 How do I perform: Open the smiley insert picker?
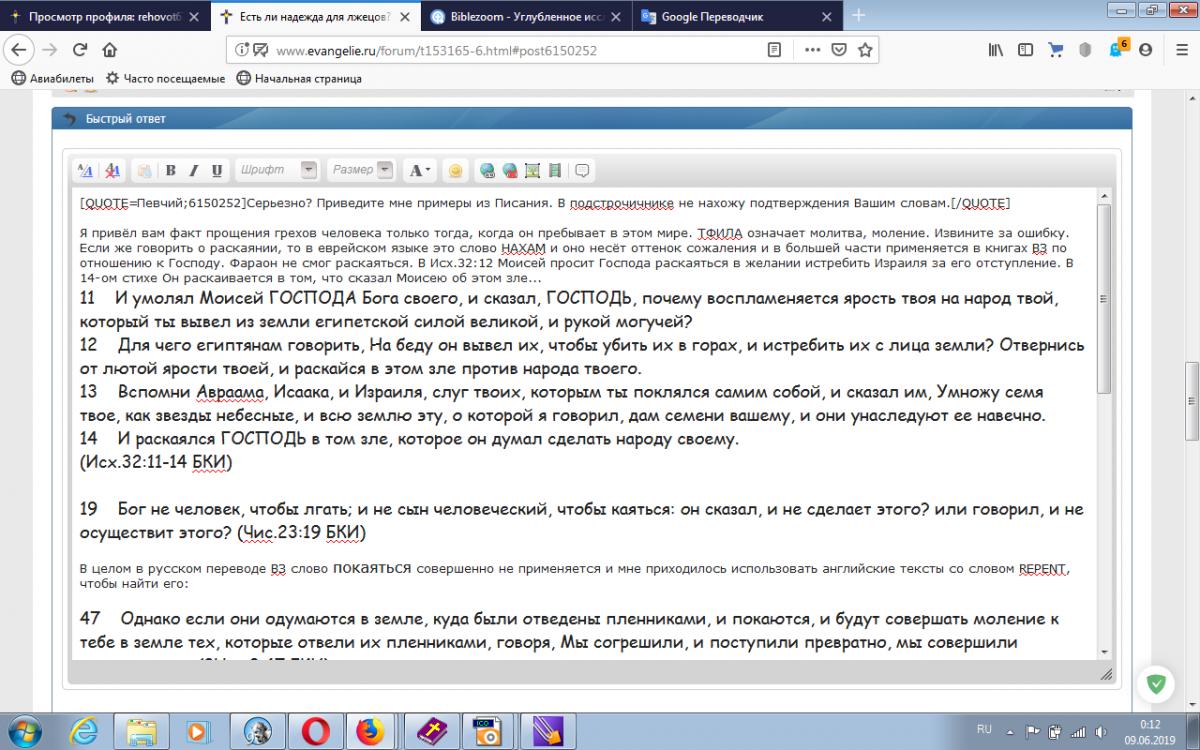(x=455, y=170)
